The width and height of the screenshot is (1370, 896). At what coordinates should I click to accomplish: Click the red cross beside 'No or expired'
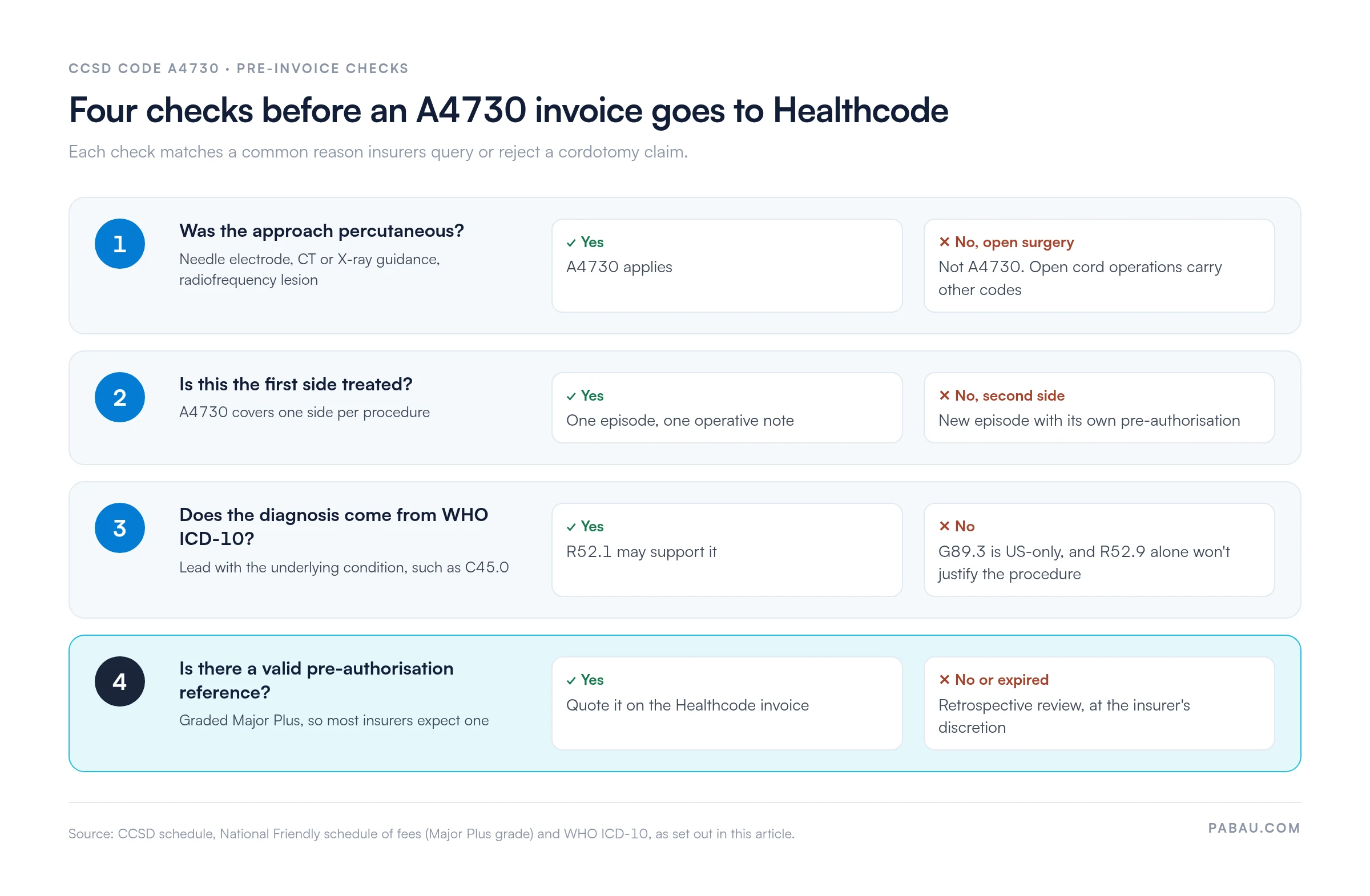944,680
